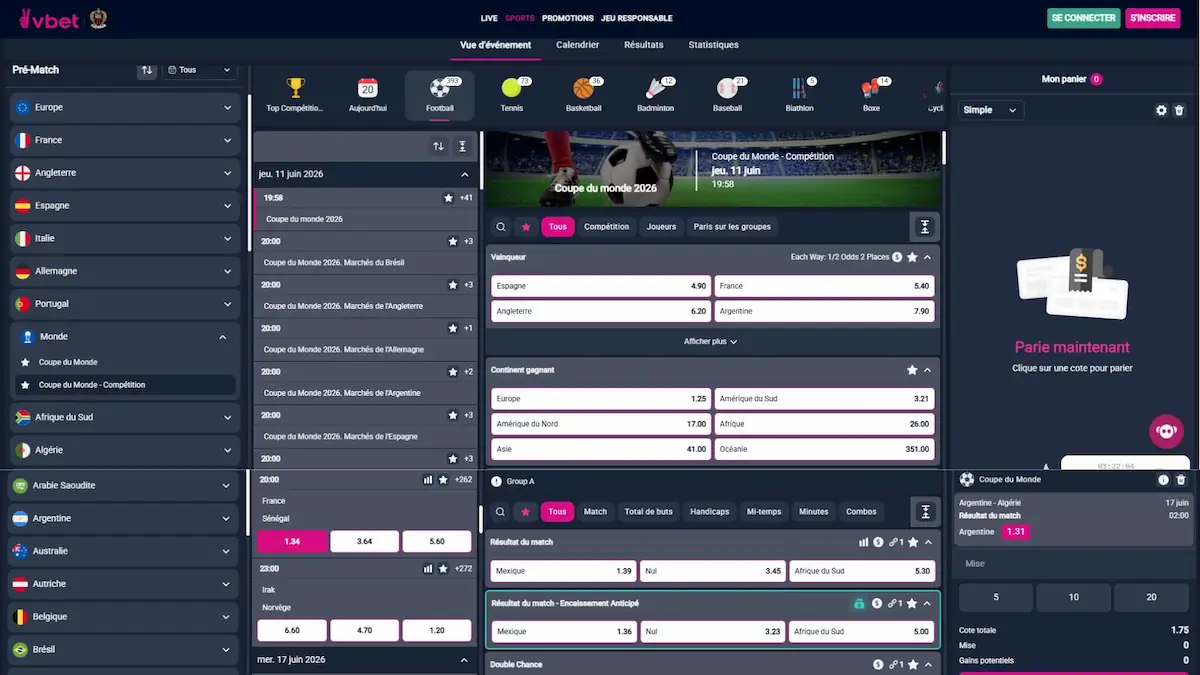The image size is (1200, 675).
Task: Filter markets by Total de buts
Action: pos(649,512)
